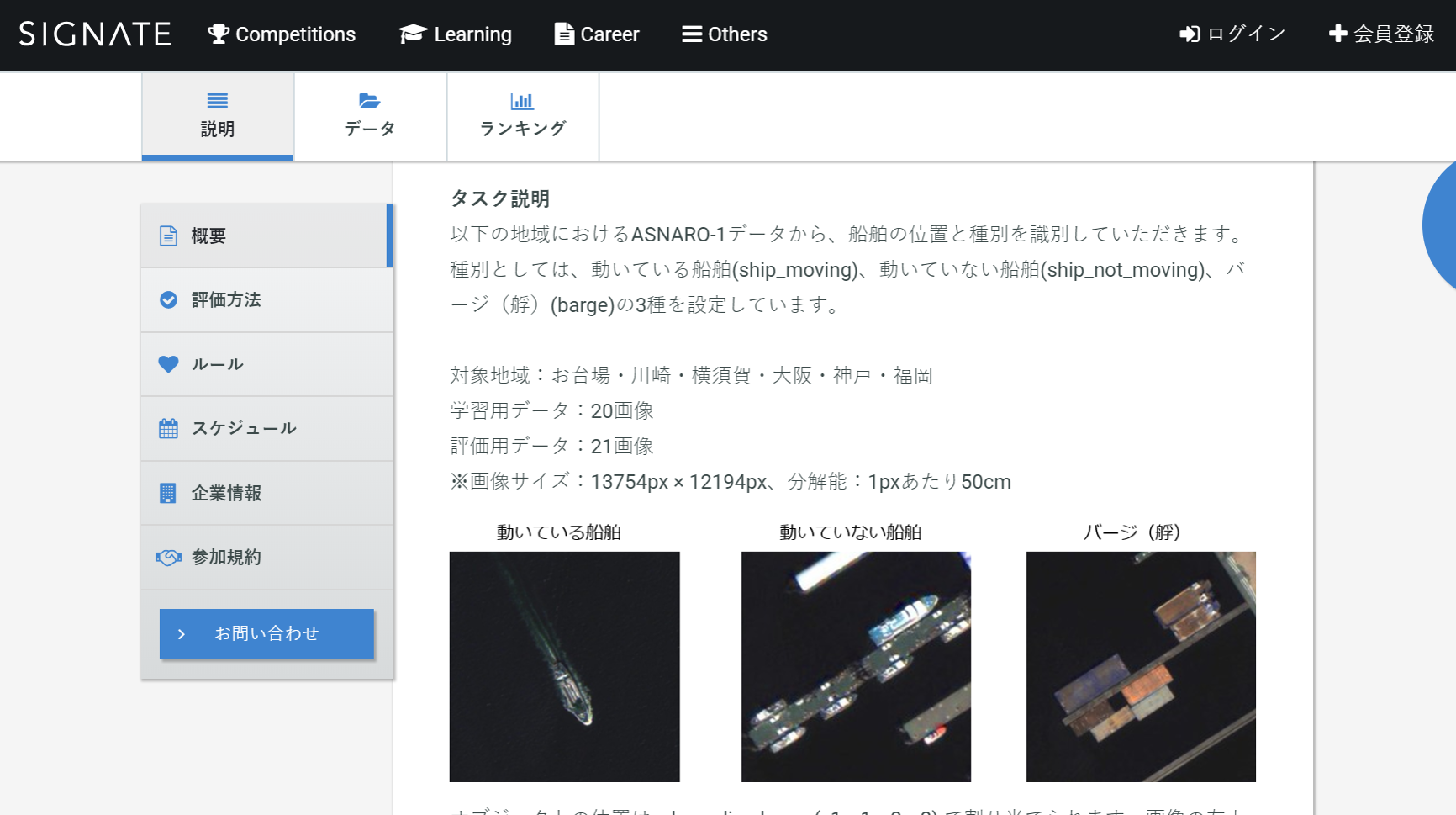Select 概要 in the sidebar

point(267,236)
